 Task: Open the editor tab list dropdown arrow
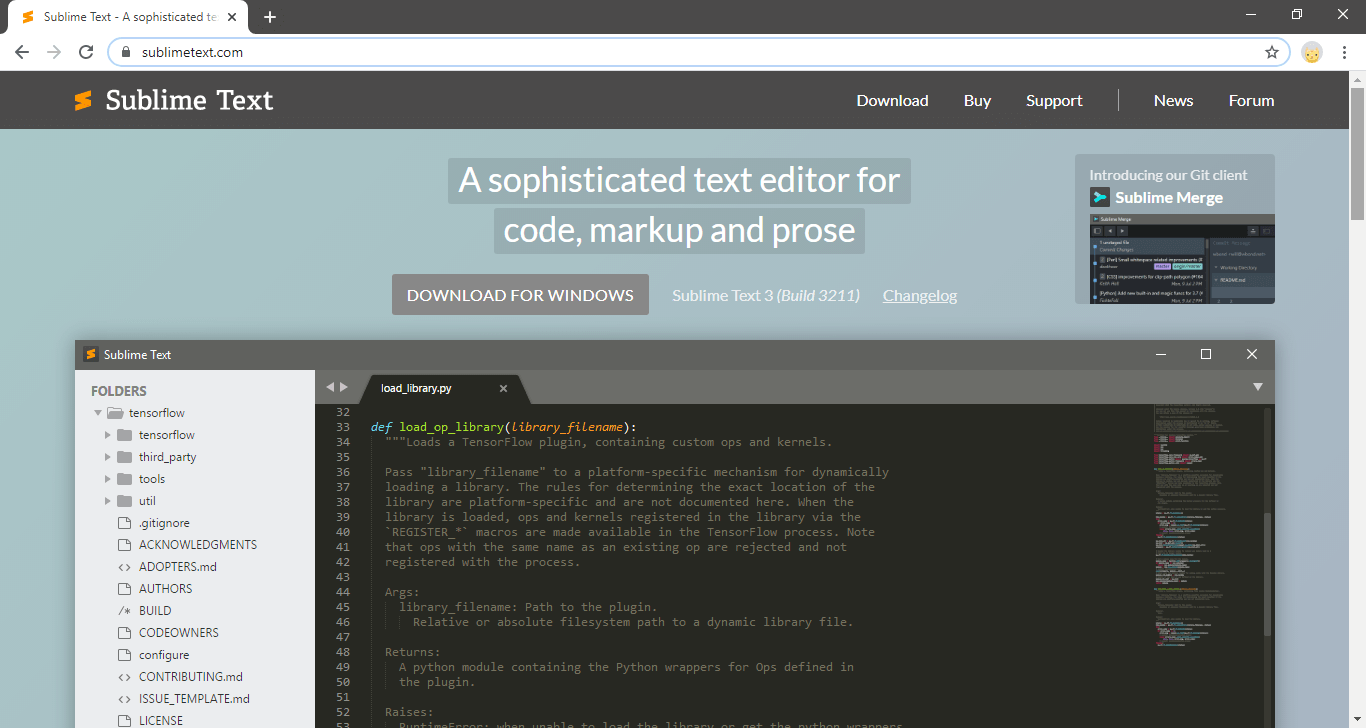[x=1258, y=387]
